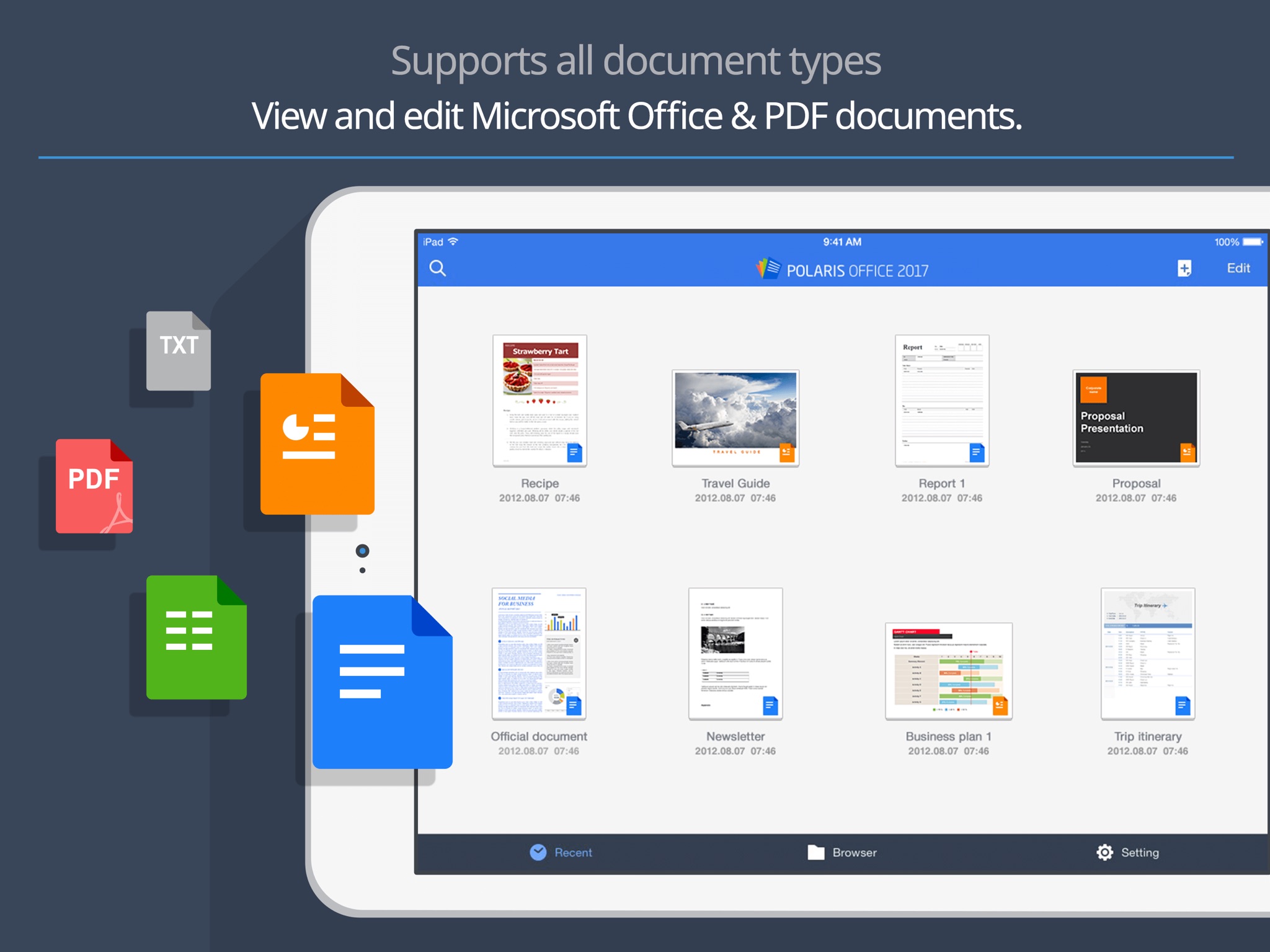Click the "Trip itinerary" file name label

point(1148,736)
